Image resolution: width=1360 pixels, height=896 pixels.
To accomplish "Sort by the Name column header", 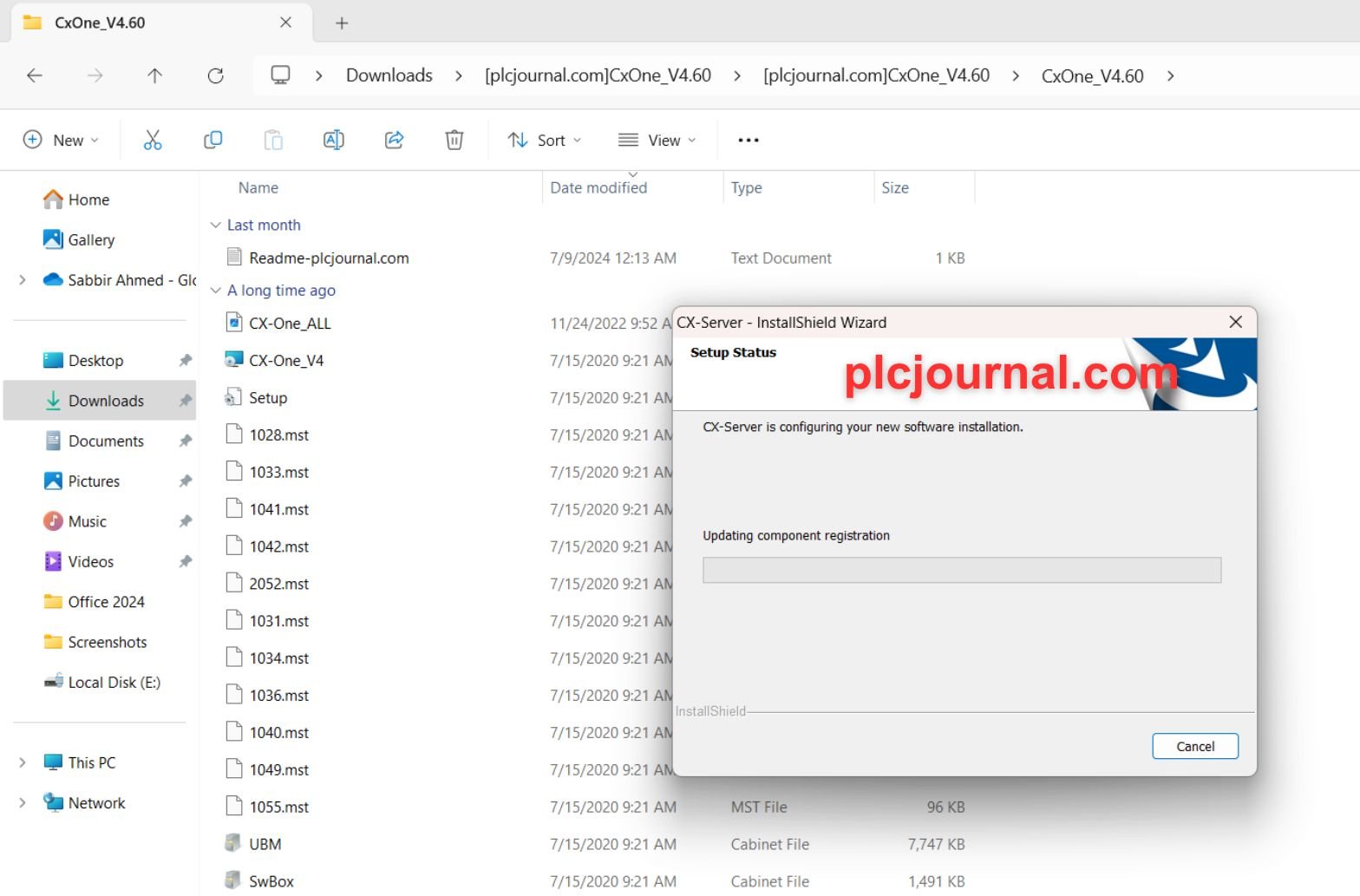I will 258,187.
